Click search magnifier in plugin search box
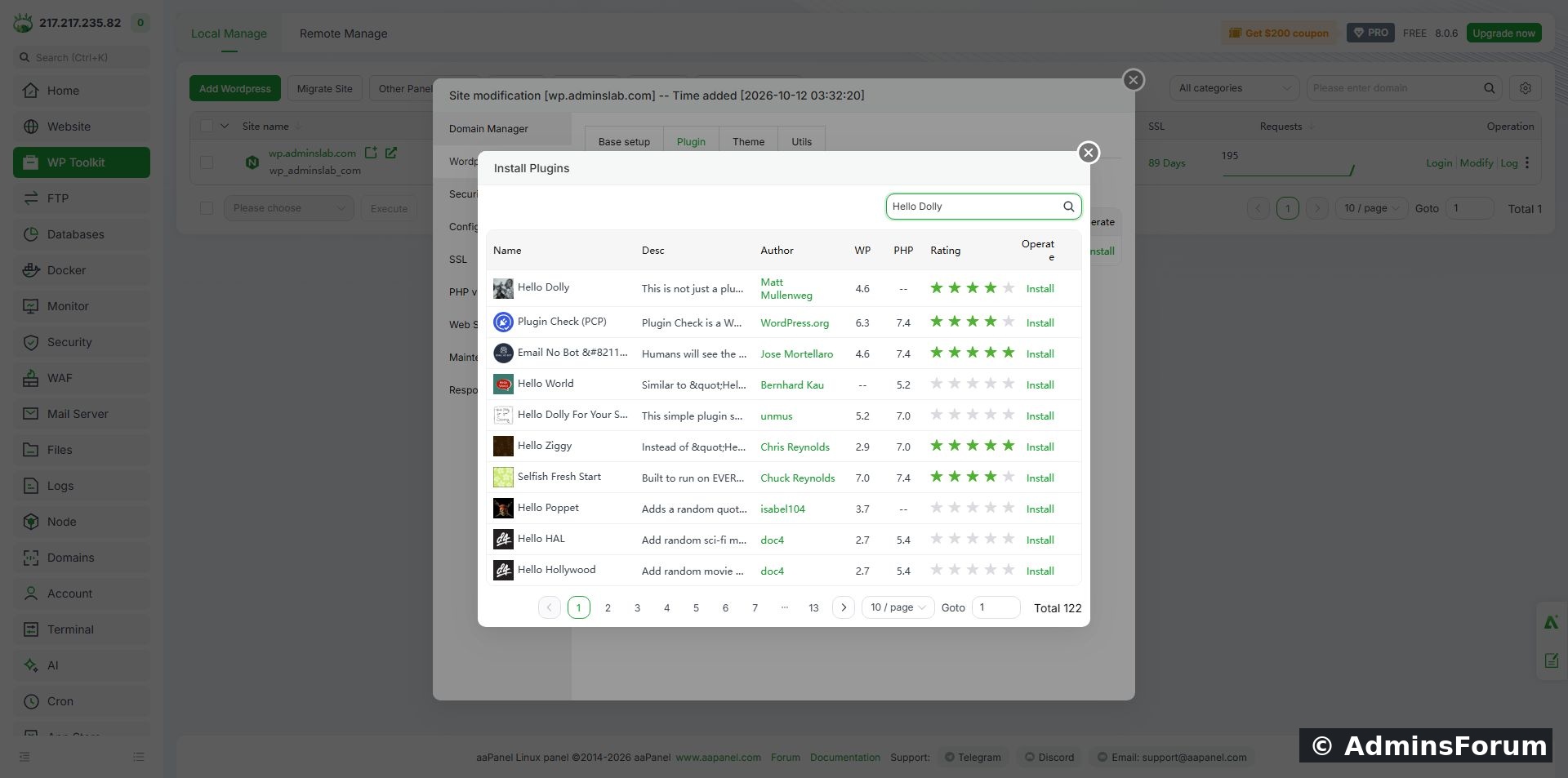 tap(1068, 207)
